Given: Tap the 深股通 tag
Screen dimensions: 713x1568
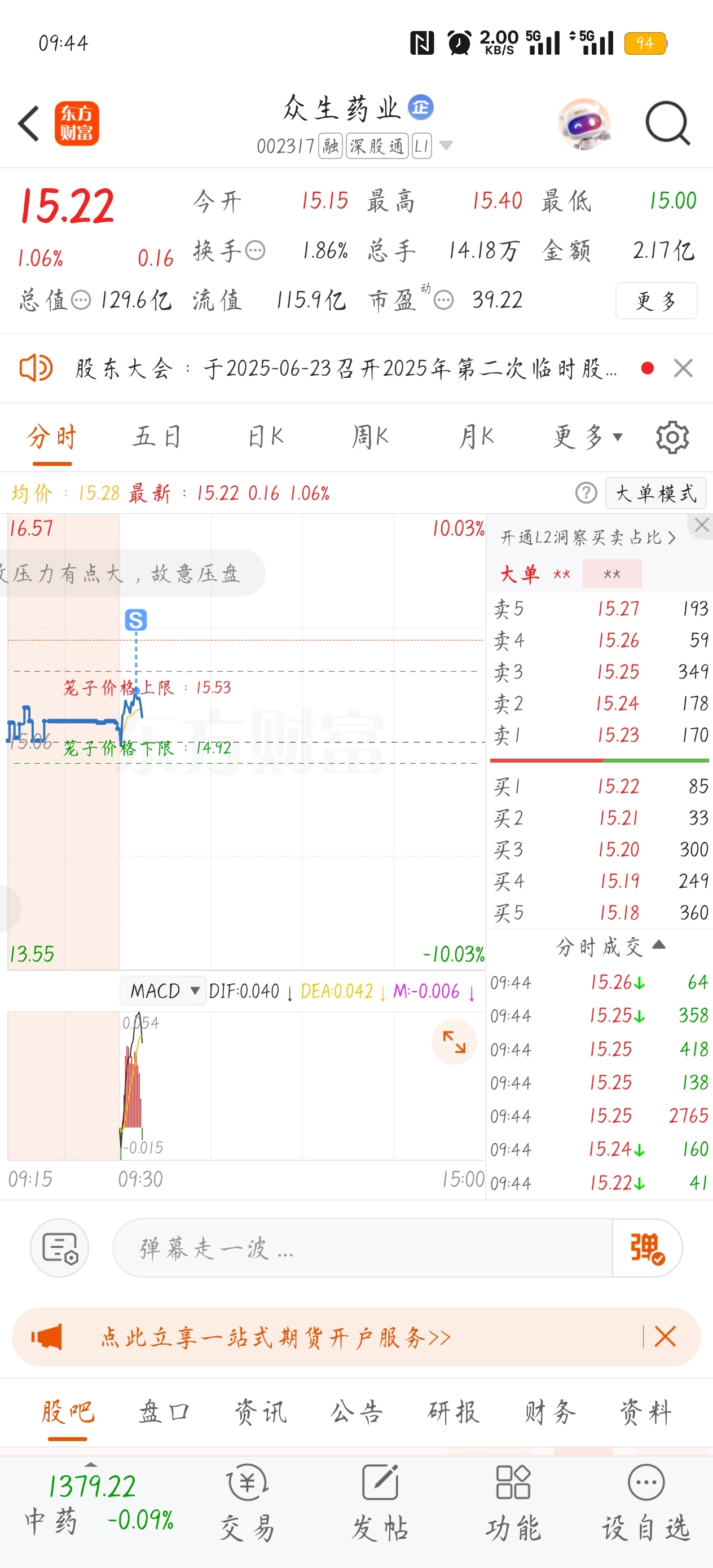Looking at the screenshot, I should coord(377,146).
